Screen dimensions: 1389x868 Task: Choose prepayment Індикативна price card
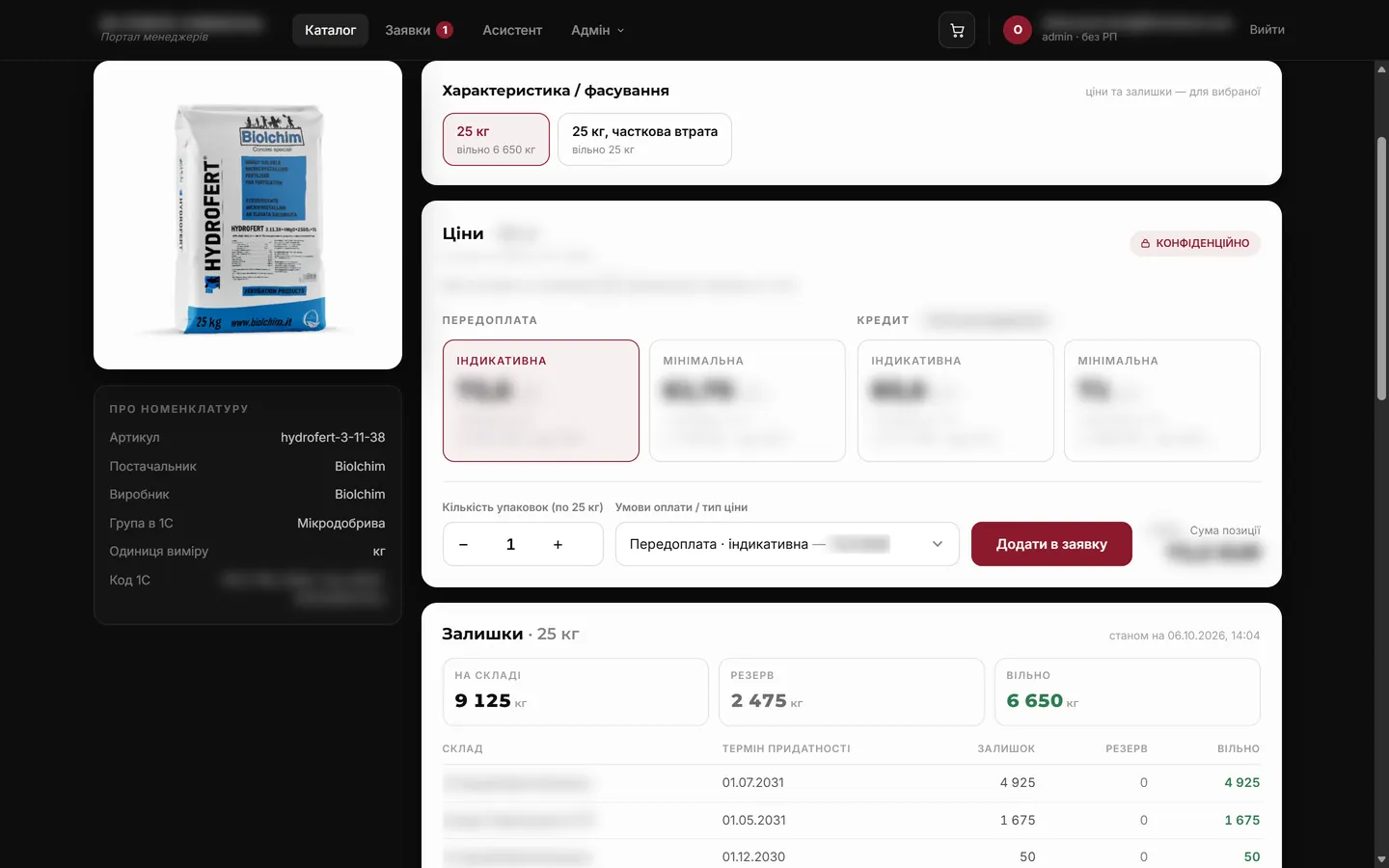click(541, 400)
